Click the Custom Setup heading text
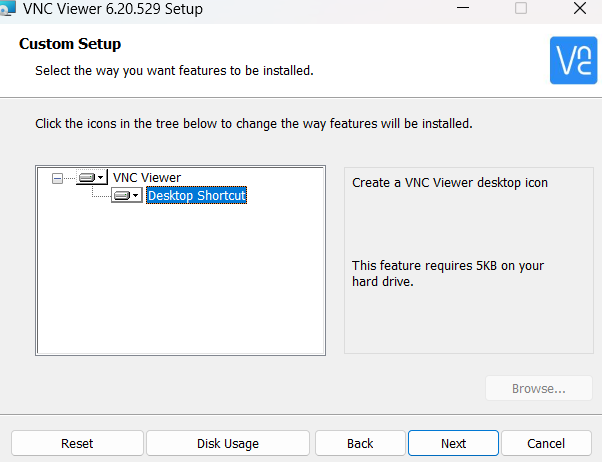The image size is (602, 462). (x=70, y=44)
